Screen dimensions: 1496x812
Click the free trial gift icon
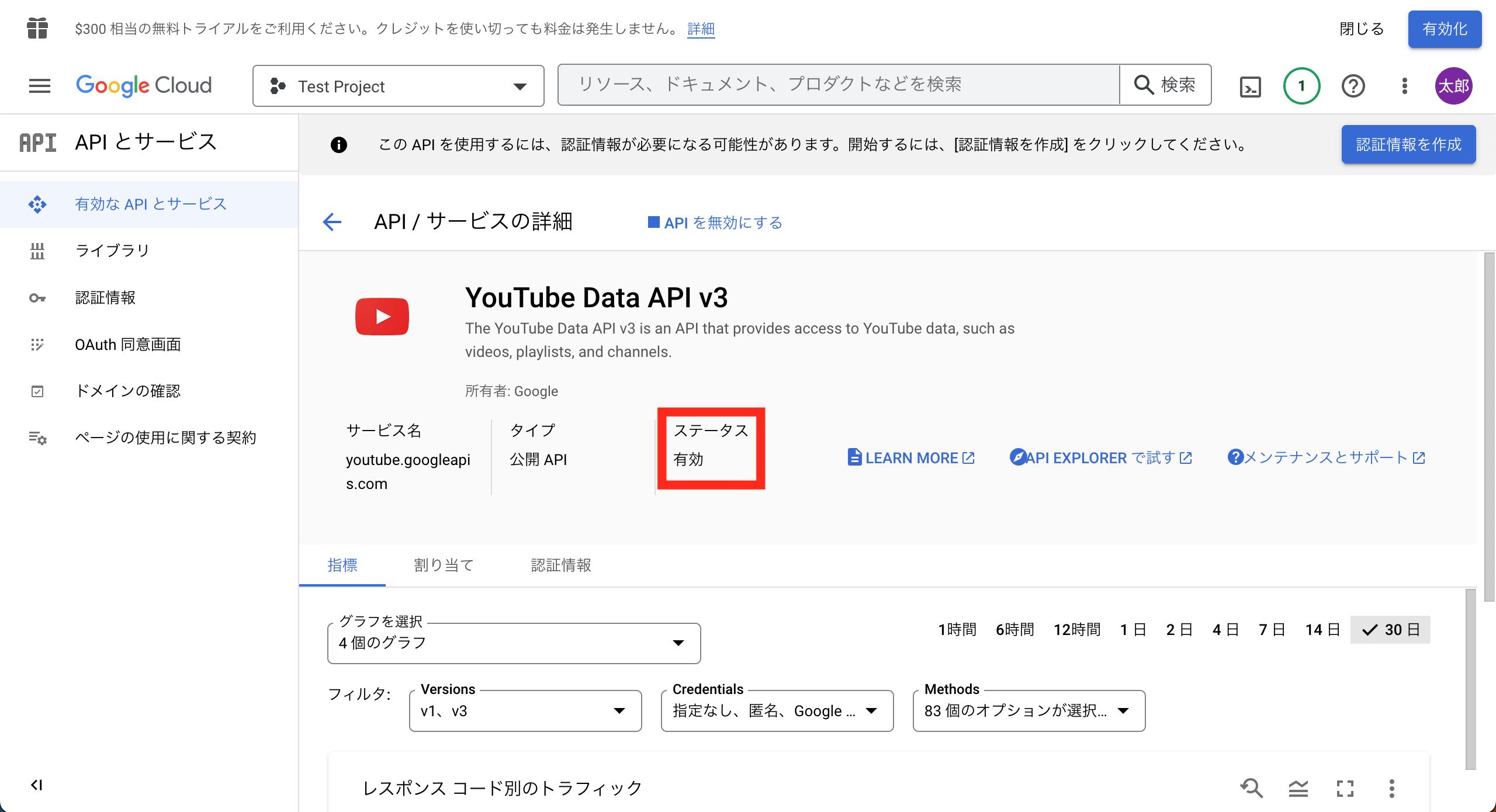36,28
